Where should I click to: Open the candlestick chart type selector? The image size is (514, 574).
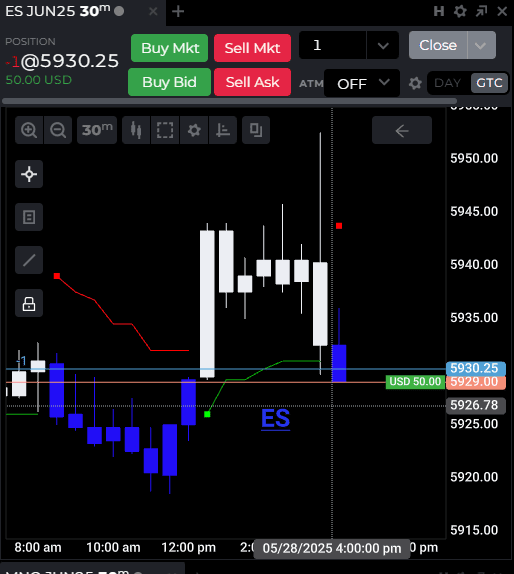tap(136, 130)
